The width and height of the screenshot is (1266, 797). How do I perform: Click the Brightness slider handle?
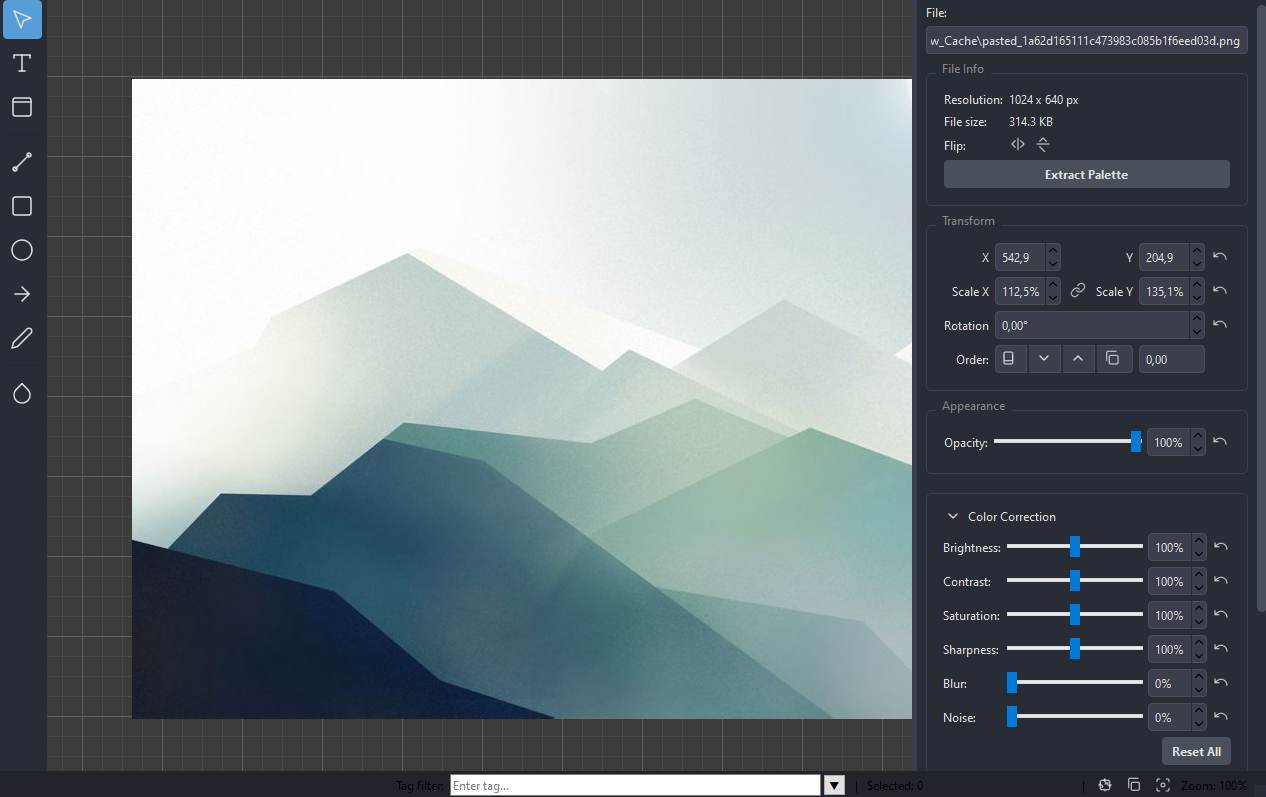click(1075, 547)
